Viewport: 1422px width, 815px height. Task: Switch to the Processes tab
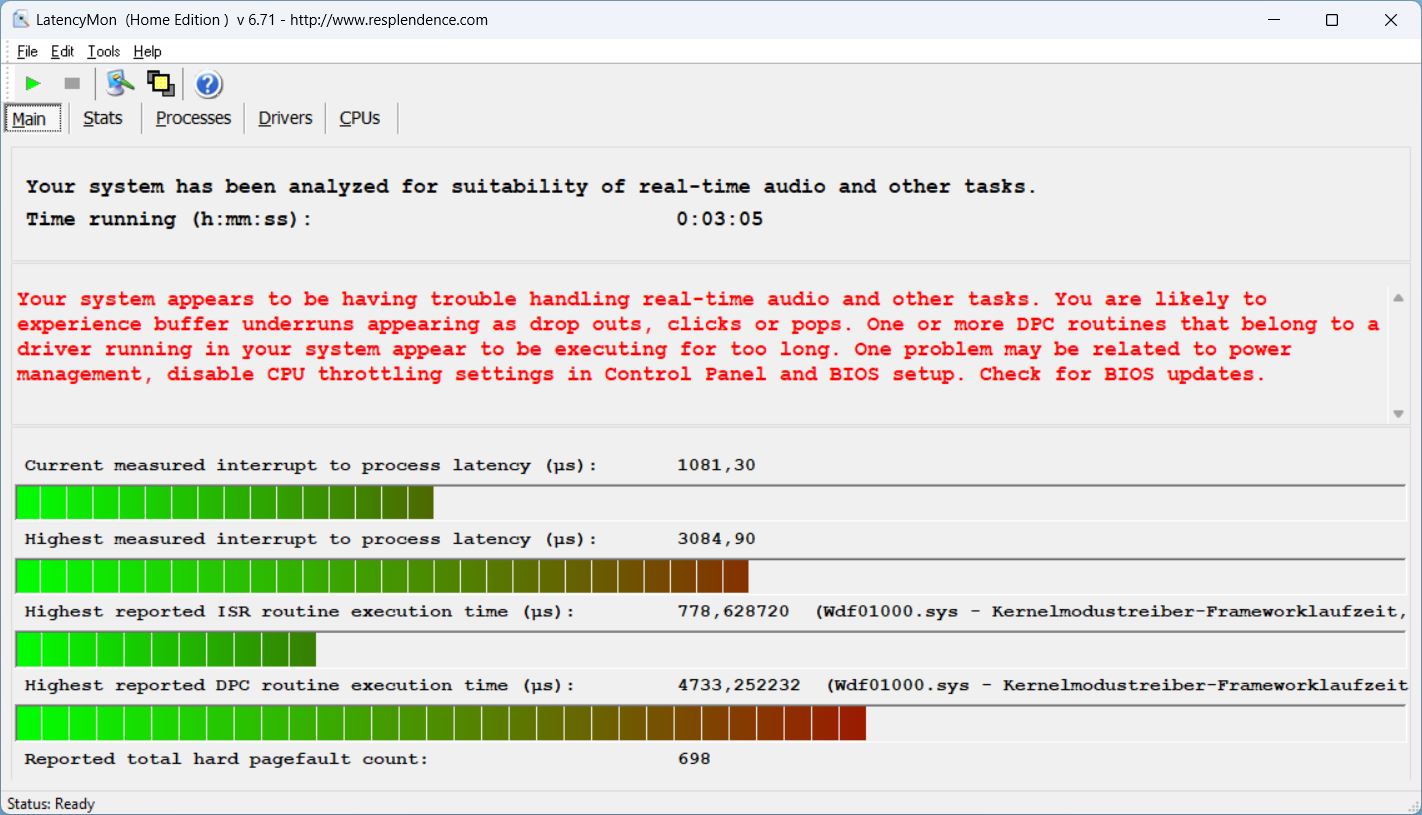click(193, 118)
